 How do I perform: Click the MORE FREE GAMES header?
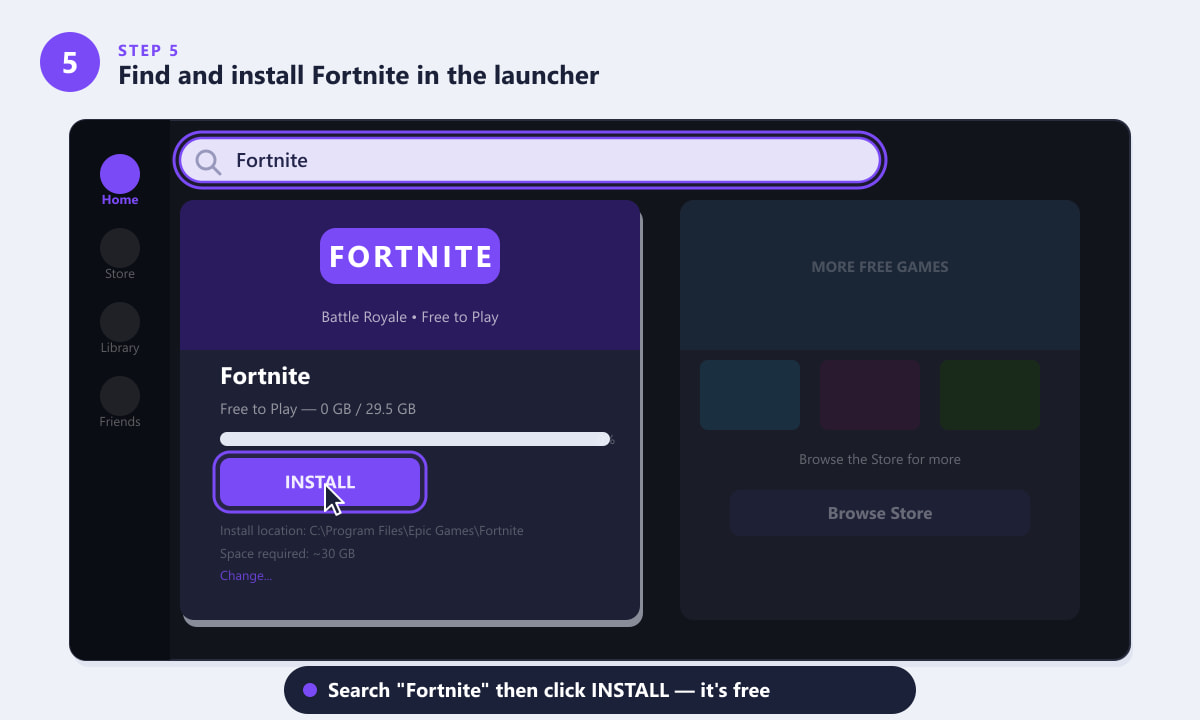click(880, 267)
